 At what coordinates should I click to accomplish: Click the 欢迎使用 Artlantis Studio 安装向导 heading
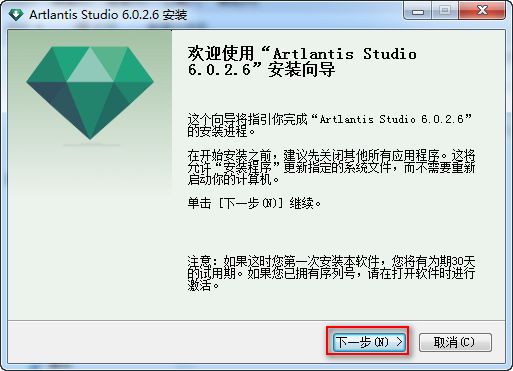[x=302, y=62]
